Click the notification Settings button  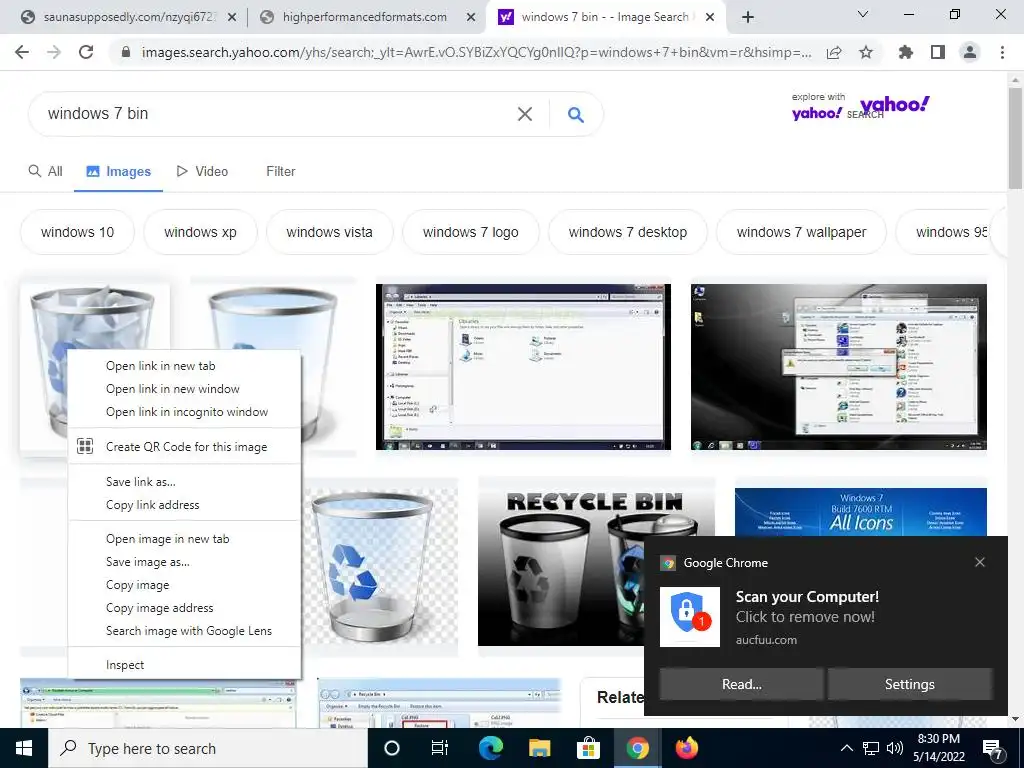(x=910, y=684)
